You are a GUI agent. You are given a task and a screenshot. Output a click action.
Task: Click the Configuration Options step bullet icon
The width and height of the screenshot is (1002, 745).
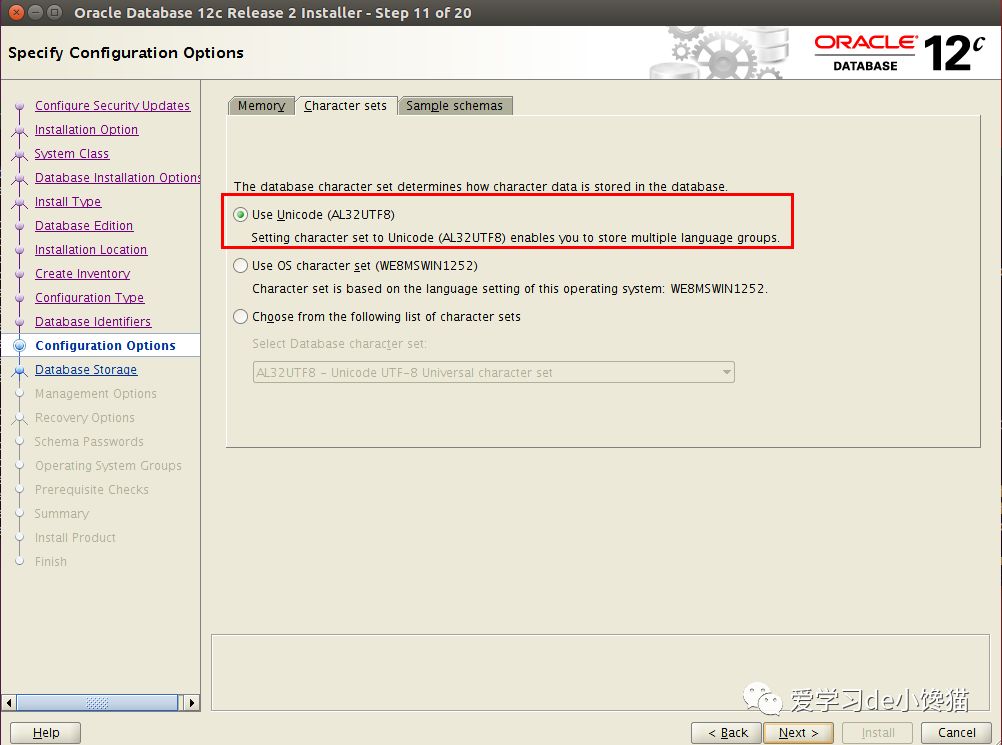pos(20,346)
